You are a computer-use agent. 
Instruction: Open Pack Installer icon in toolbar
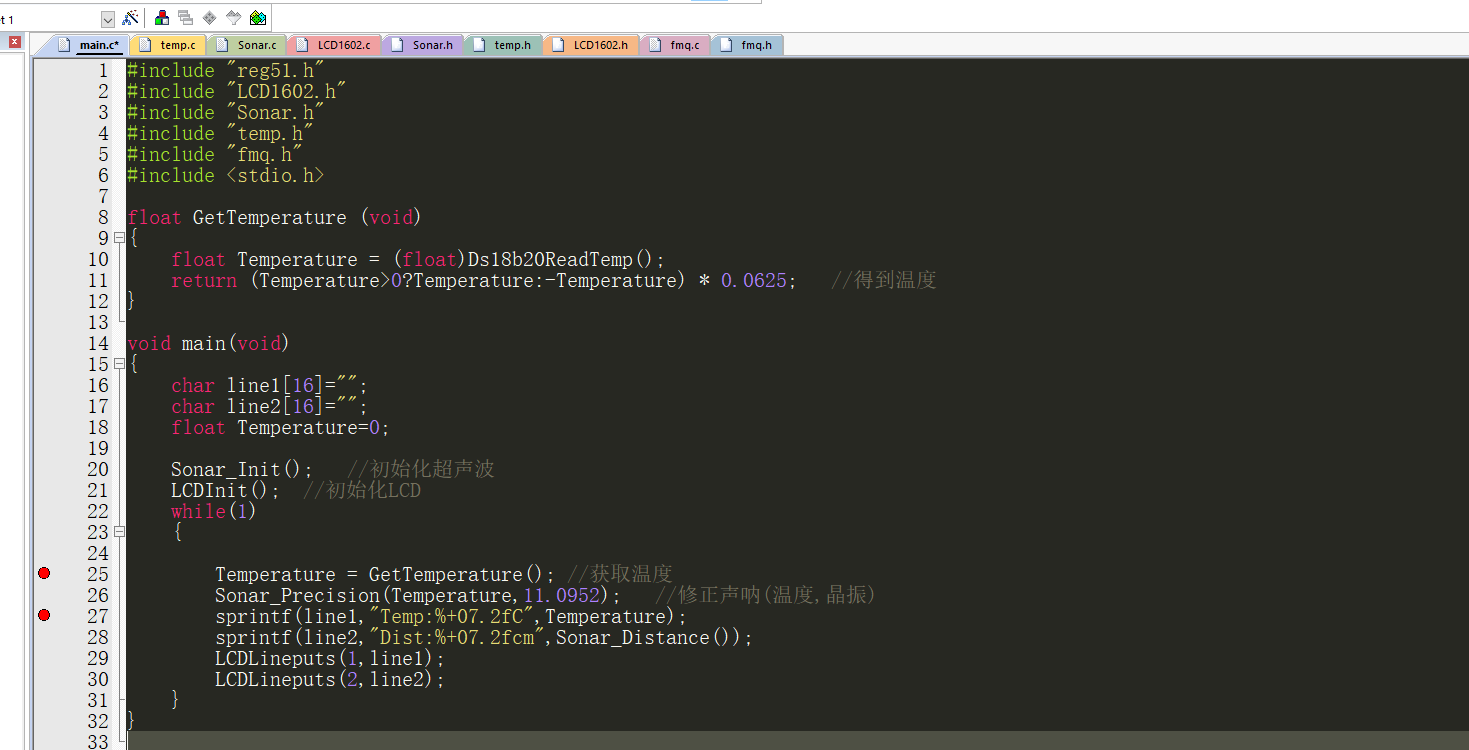coord(257,18)
